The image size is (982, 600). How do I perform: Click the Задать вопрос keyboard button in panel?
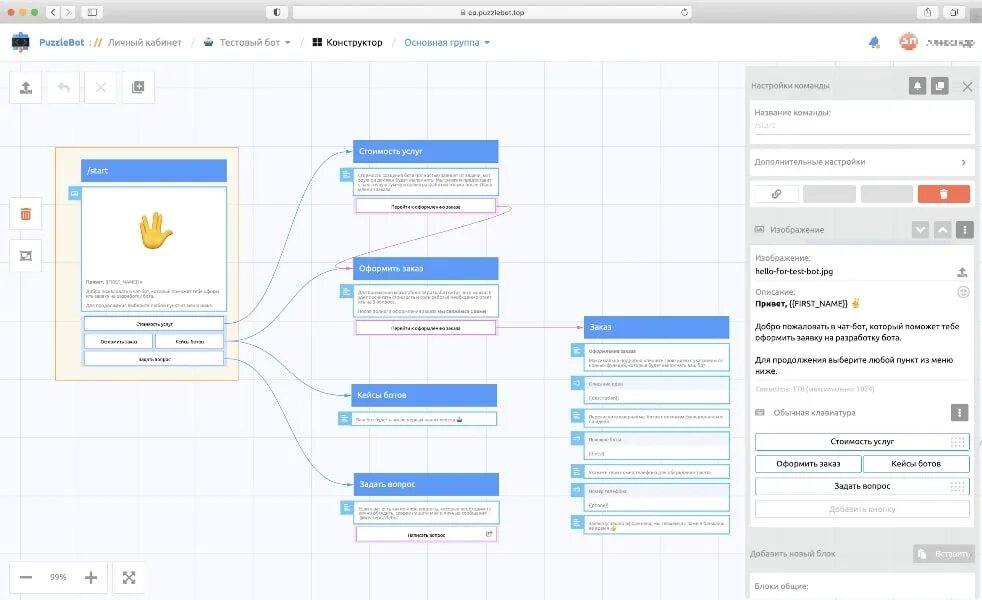862,486
